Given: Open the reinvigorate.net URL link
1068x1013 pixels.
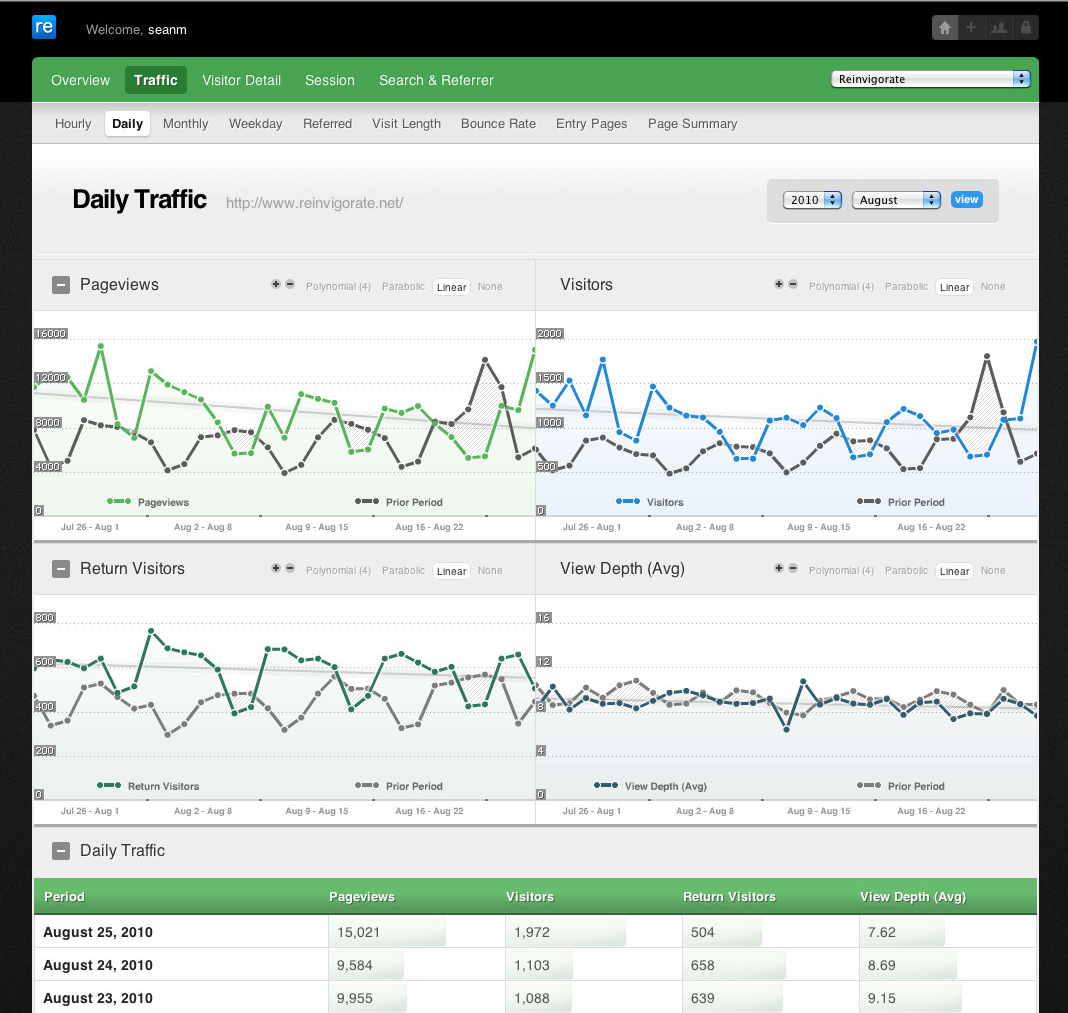Looking at the screenshot, I should point(314,203).
